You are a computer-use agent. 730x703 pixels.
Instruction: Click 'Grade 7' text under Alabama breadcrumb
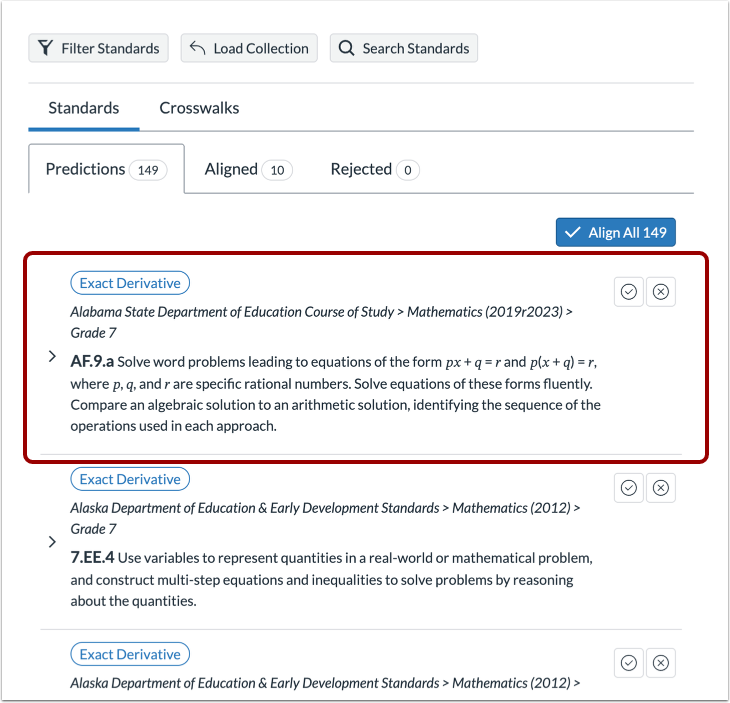click(93, 333)
